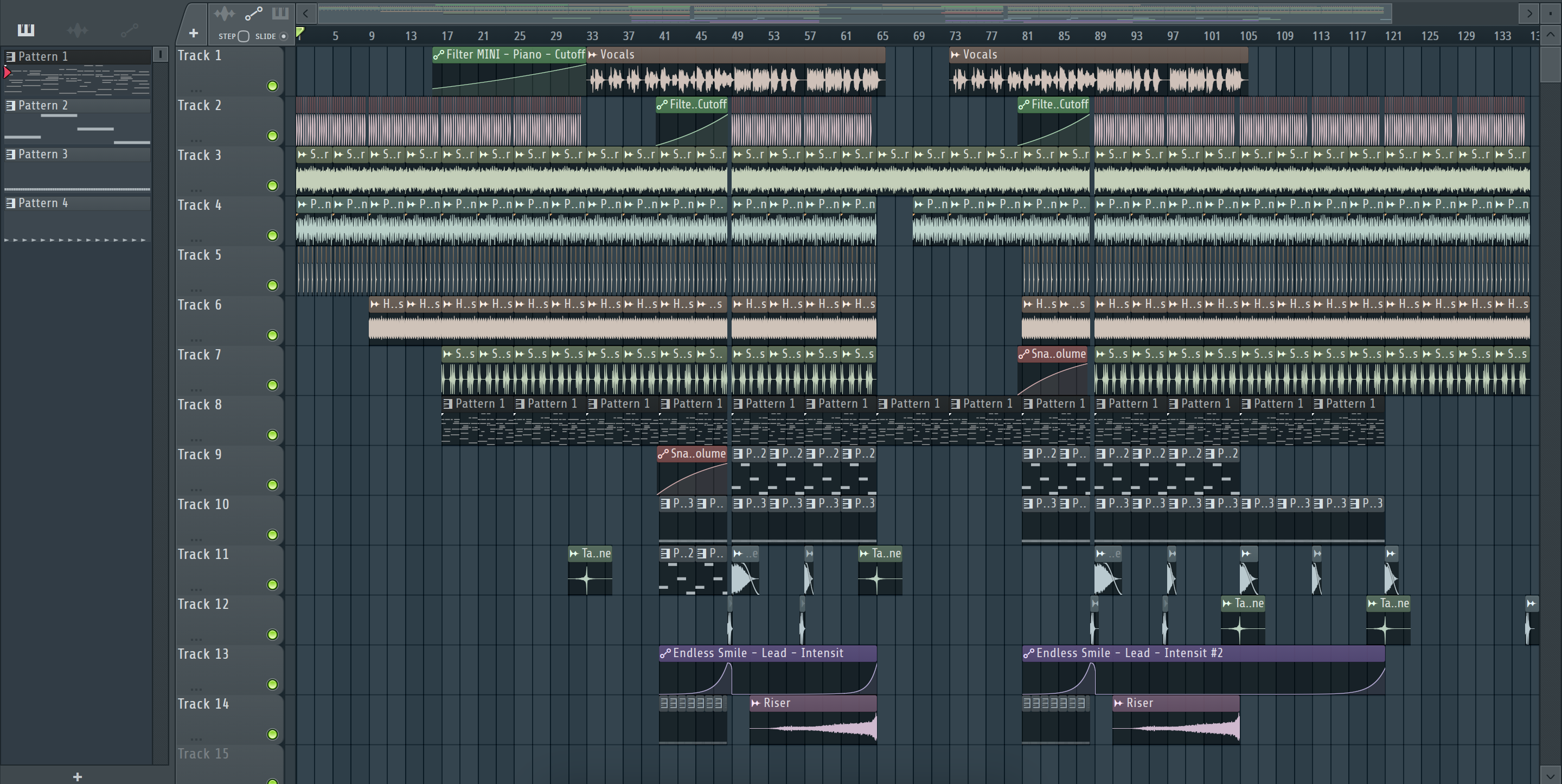Select Pattern 2 in the picker list
This screenshot has width=1562, height=784.
click(77, 106)
